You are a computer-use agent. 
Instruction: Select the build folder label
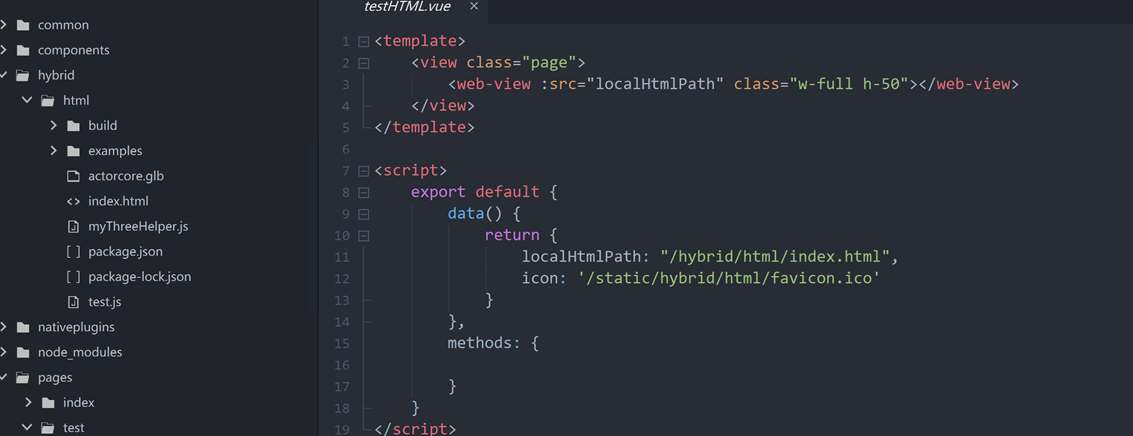[x=103, y=126]
